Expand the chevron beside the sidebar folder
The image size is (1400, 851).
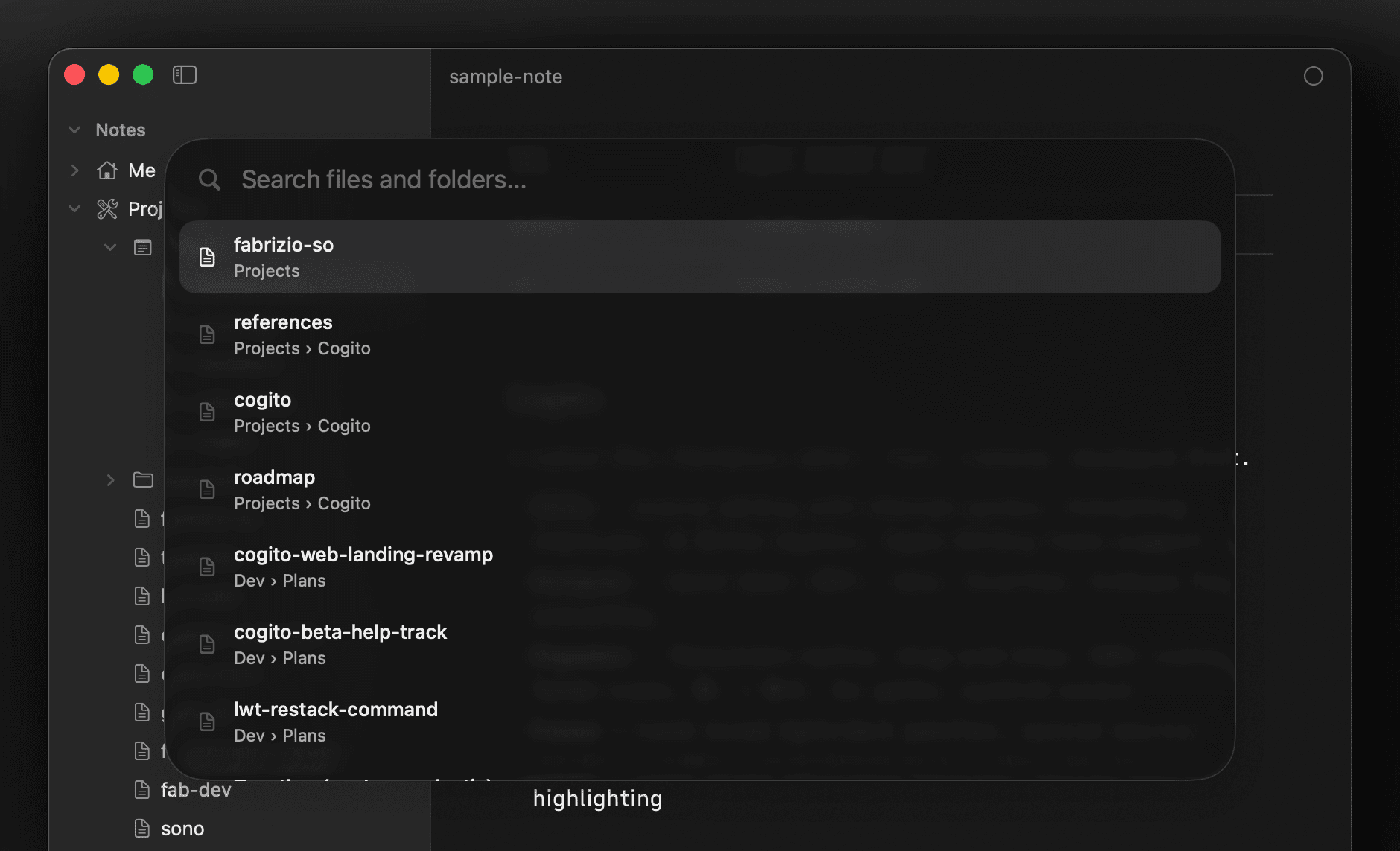[x=110, y=480]
